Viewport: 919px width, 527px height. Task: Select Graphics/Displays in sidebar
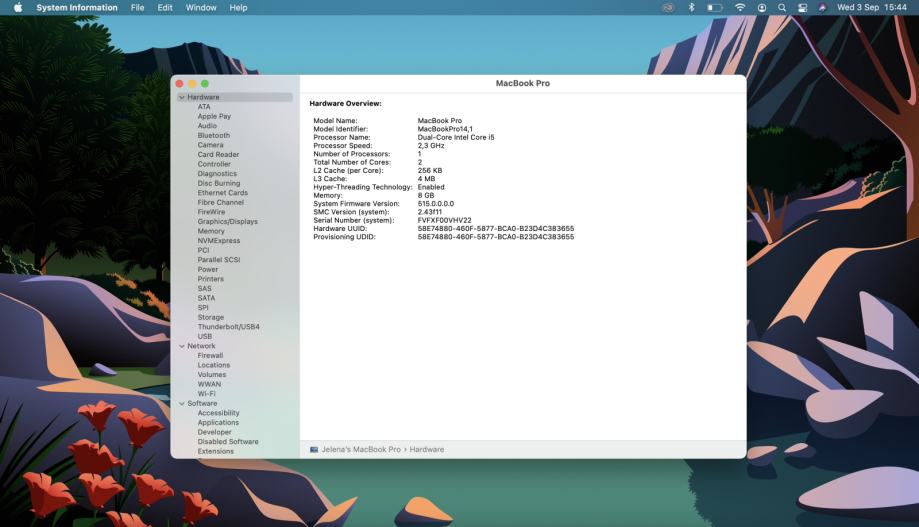click(x=227, y=222)
